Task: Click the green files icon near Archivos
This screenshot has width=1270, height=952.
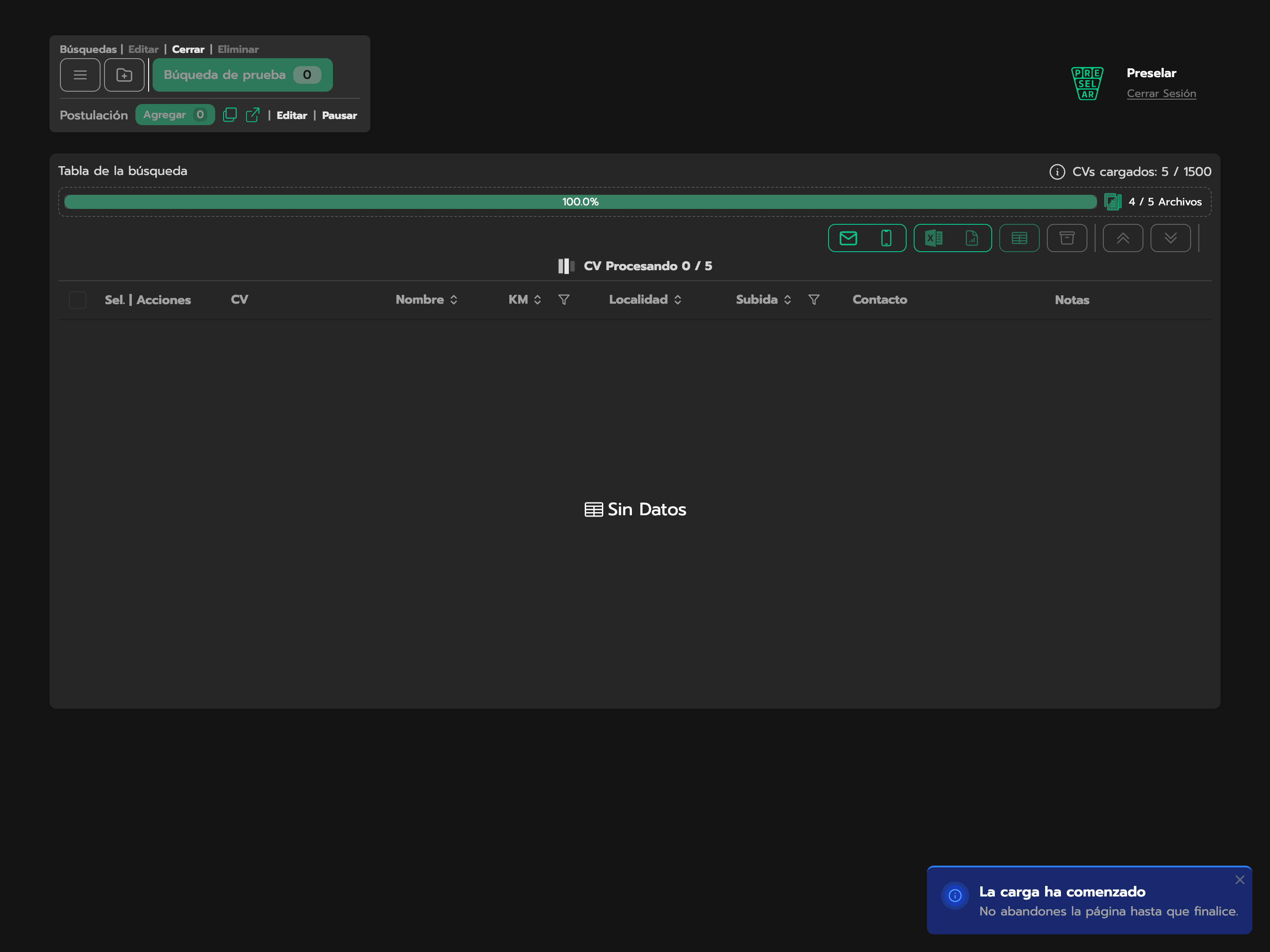Action: click(1112, 202)
